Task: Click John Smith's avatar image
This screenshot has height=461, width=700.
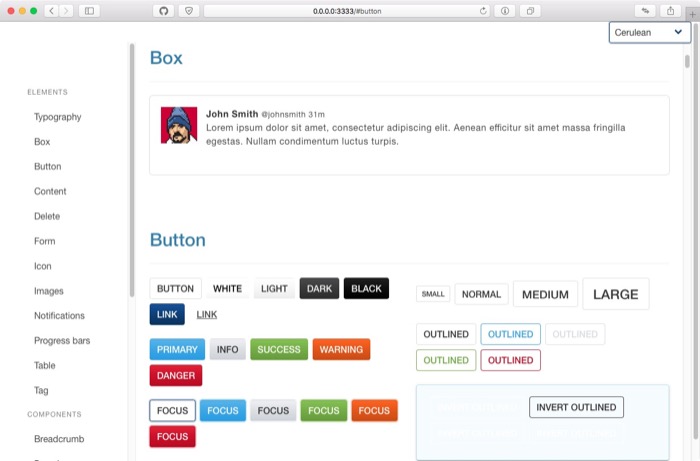Action: [x=179, y=125]
